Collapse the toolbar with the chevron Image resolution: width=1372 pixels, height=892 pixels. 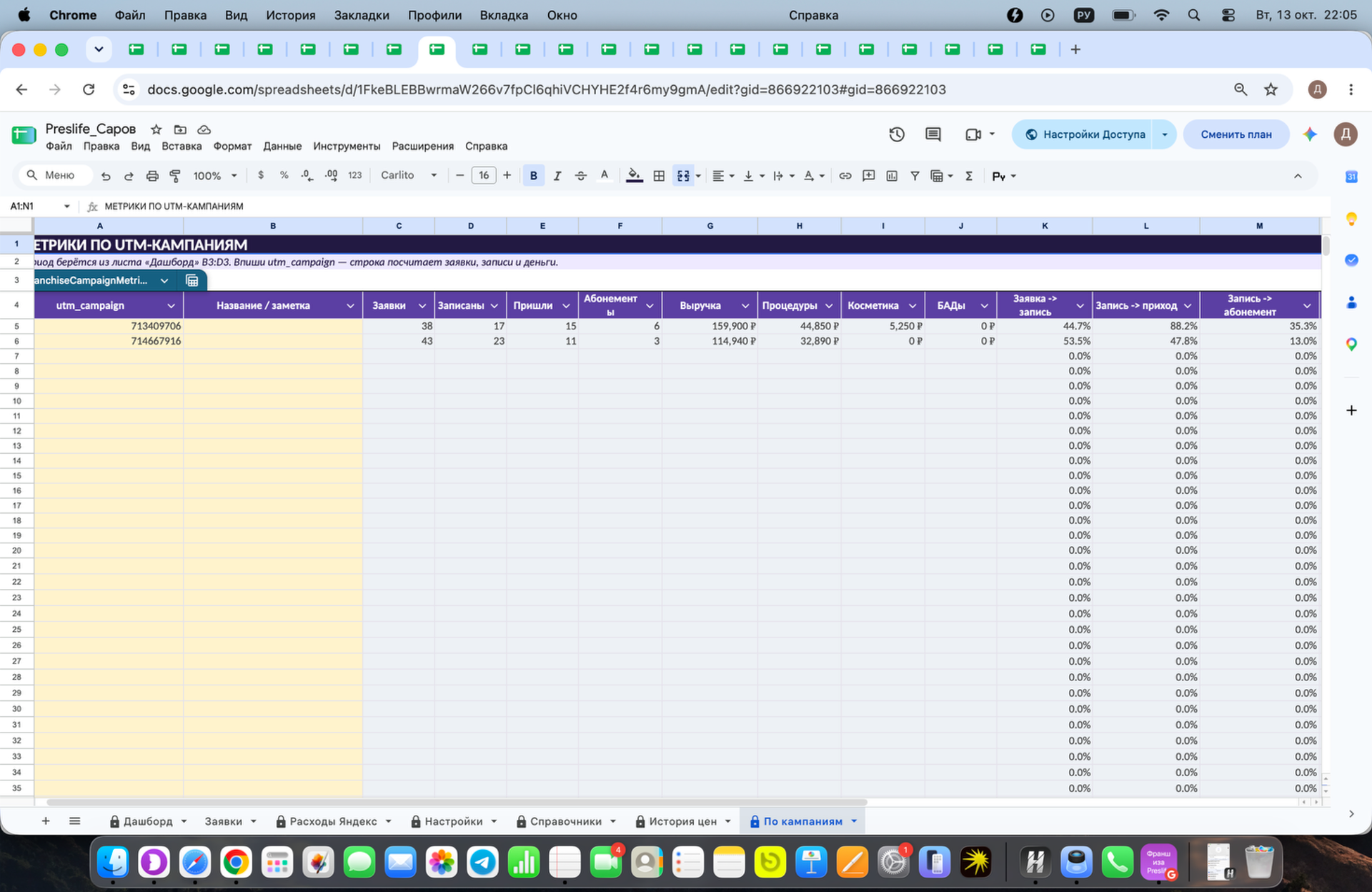(x=1298, y=176)
